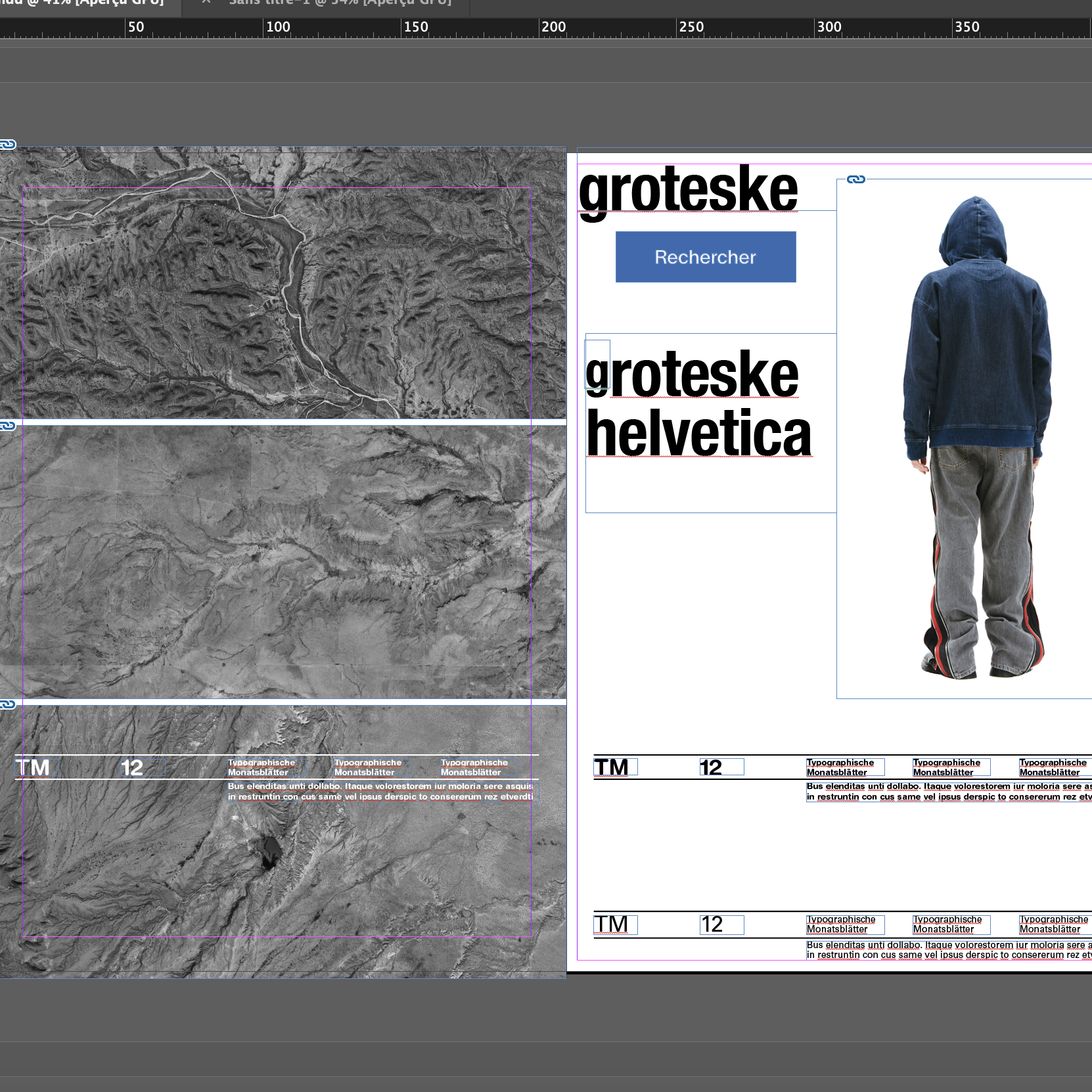Select the middle aerial terrain image
The height and width of the screenshot is (1092, 1092).
click(283, 562)
